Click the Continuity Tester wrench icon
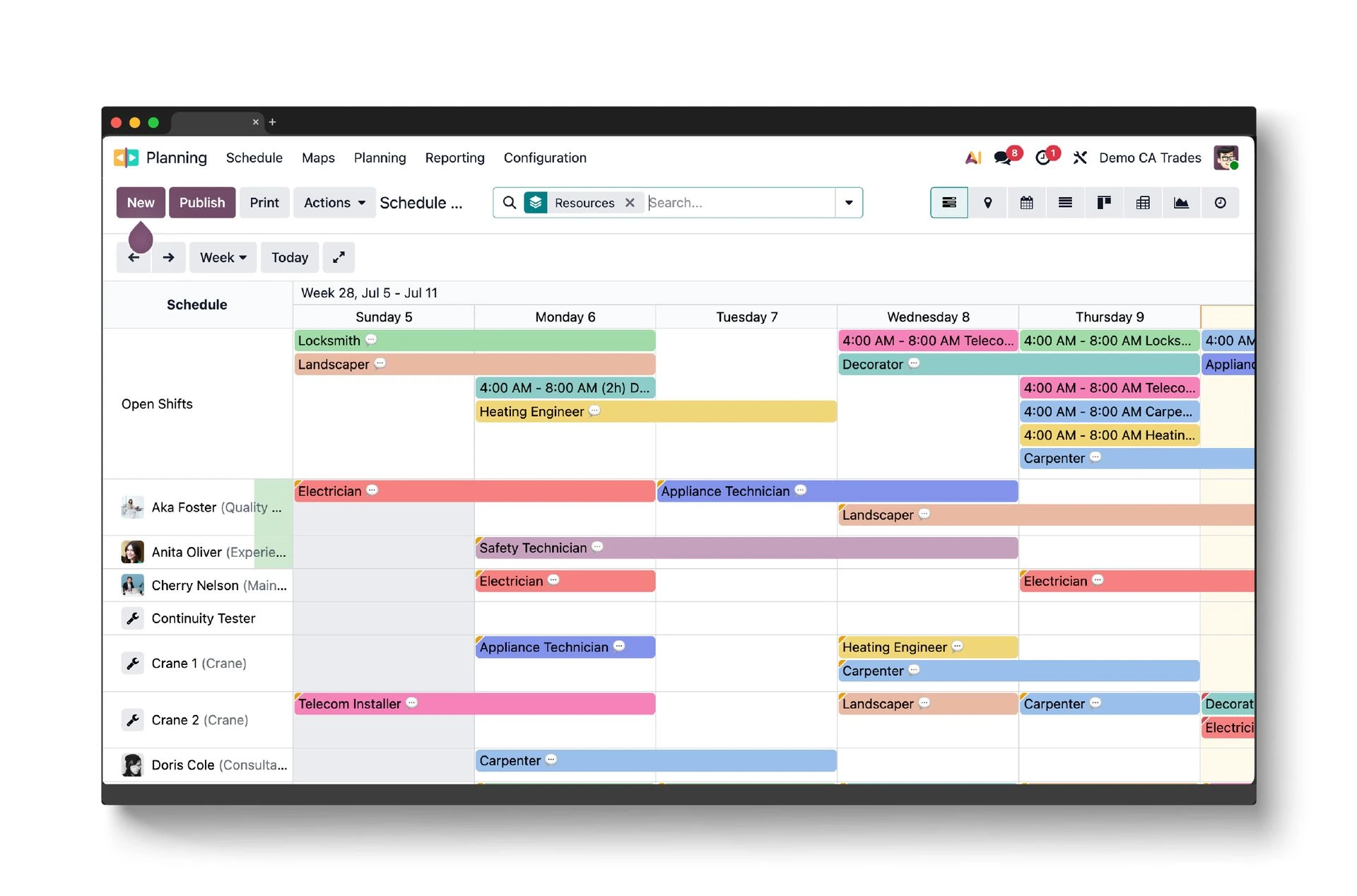1357x896 pixels. pyautogui.click(x=132, y=618)
